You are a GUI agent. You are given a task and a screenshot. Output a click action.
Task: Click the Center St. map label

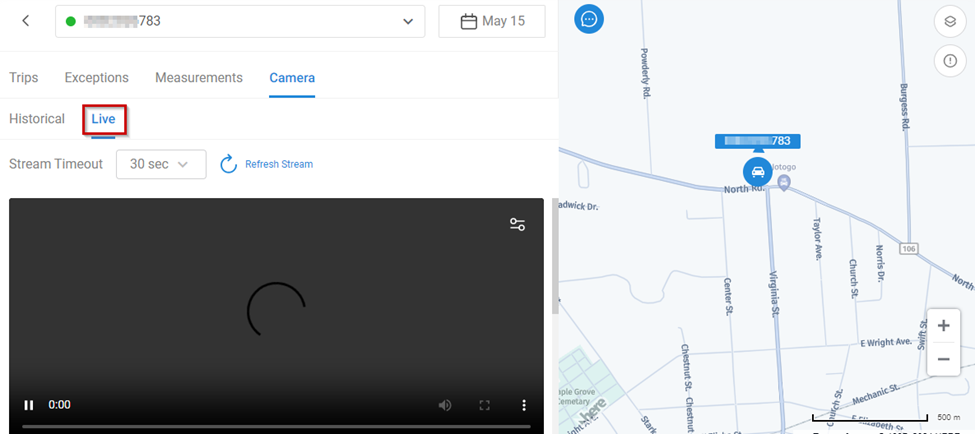point(728,297)
